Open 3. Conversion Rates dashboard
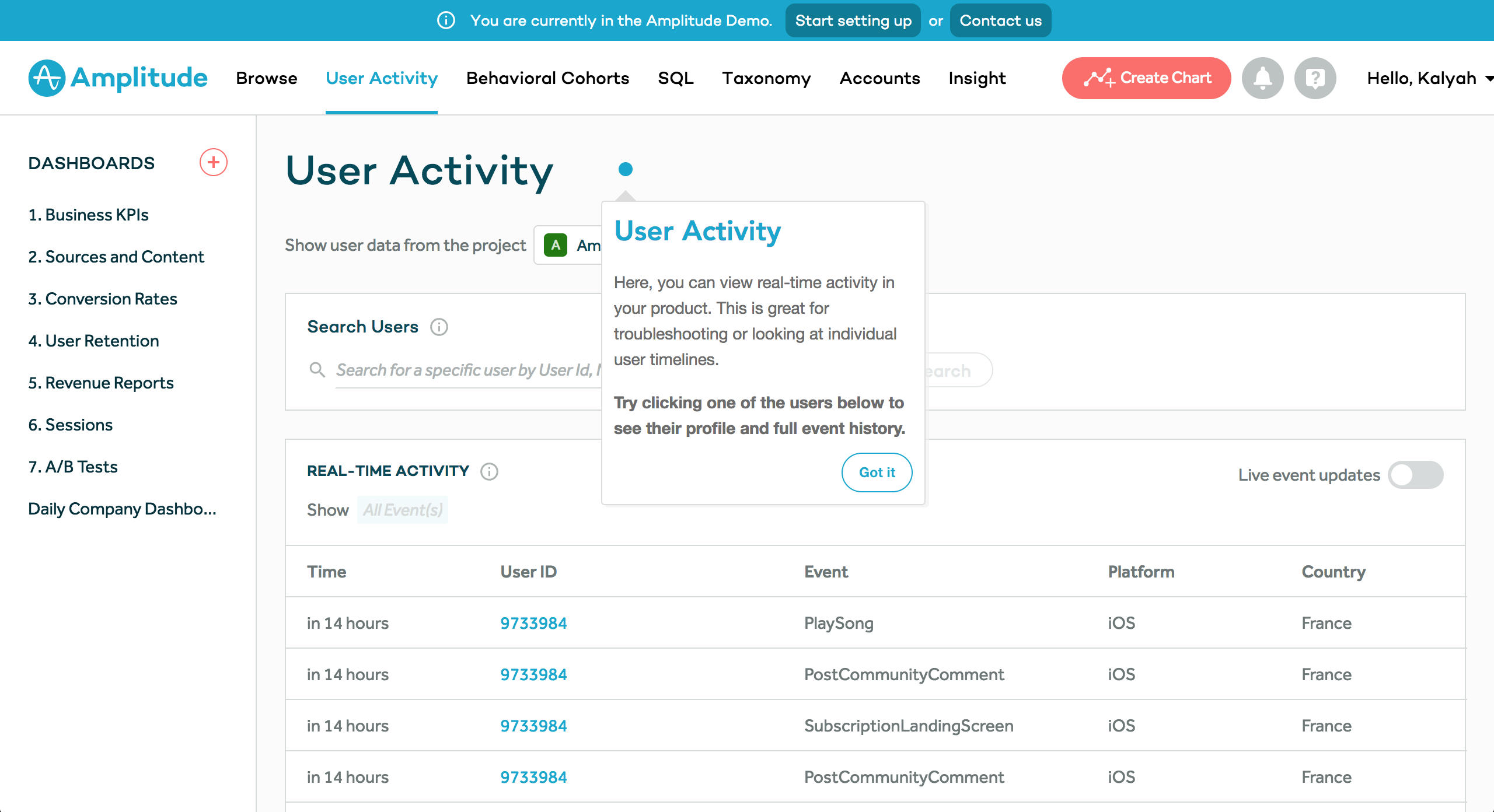Image resolution: width=1494 pixels, height=812 pixels. [103, 299]
